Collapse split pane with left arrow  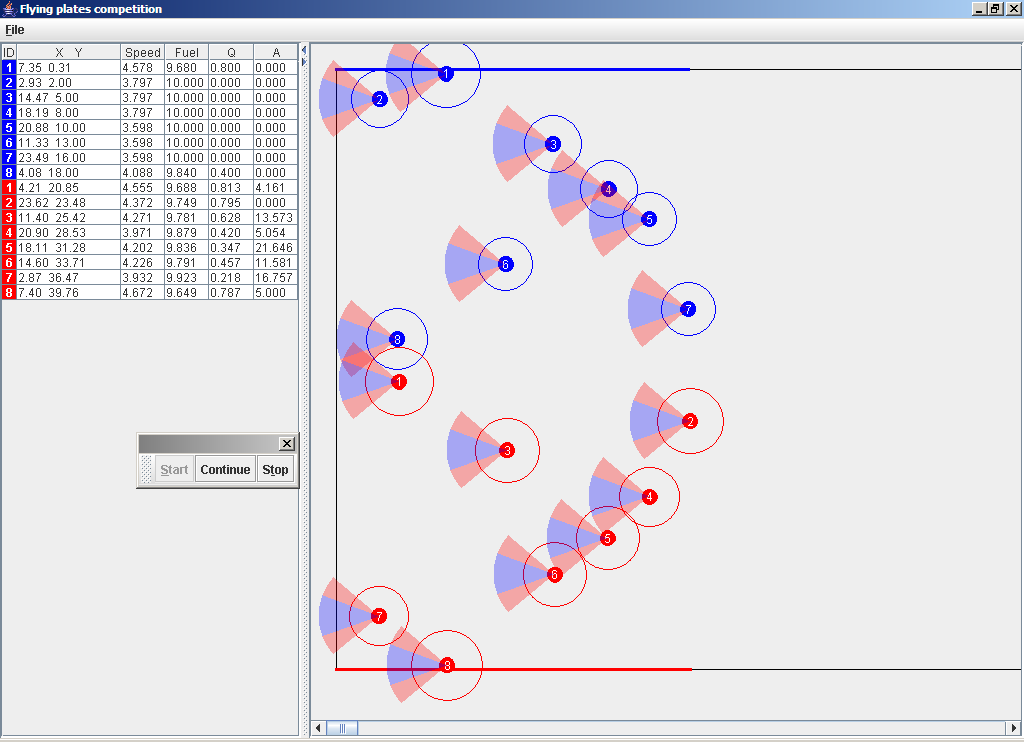coord(304,50)
